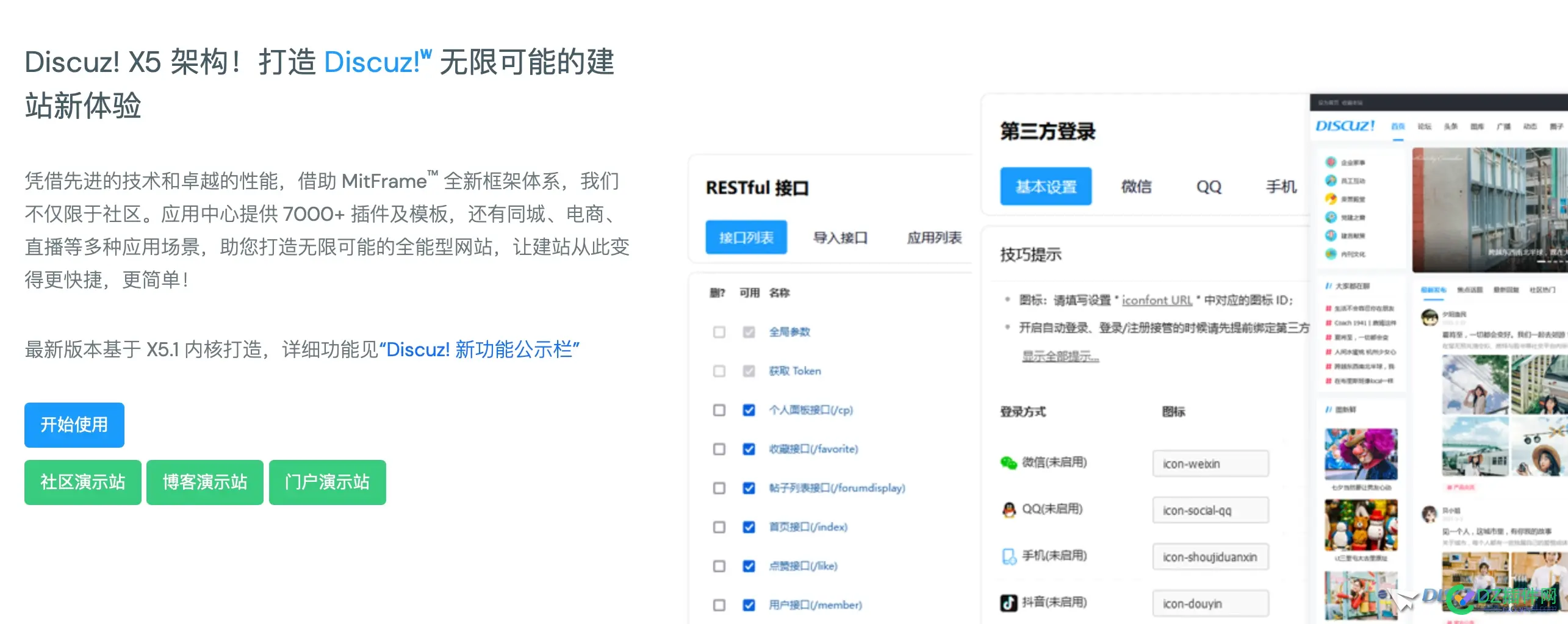
Task: Click the phone icon beside 手机(未启用)
Action: 1008,556
